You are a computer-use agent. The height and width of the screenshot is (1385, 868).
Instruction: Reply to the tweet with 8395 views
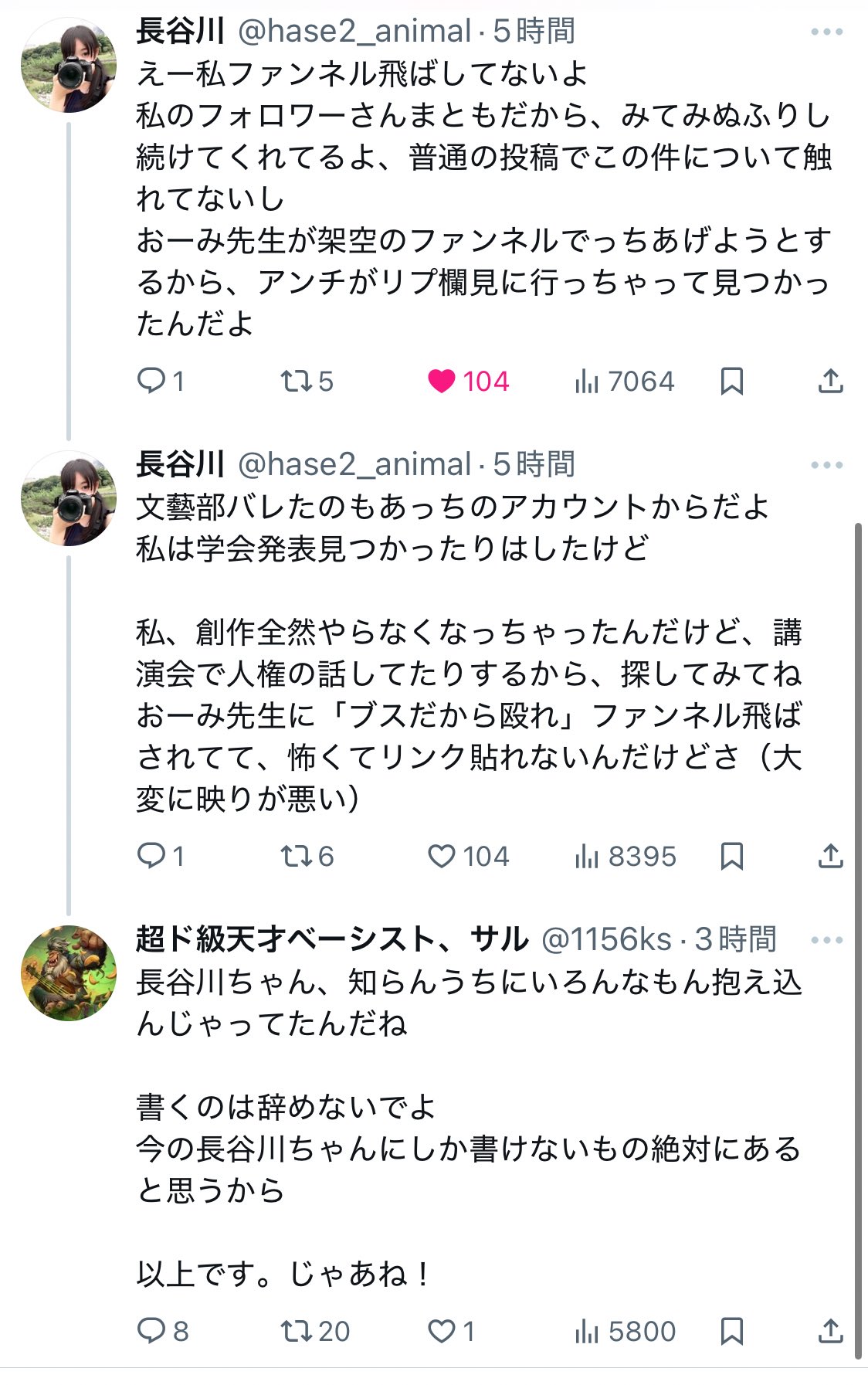pyautogui.click(x=151, y=856)
